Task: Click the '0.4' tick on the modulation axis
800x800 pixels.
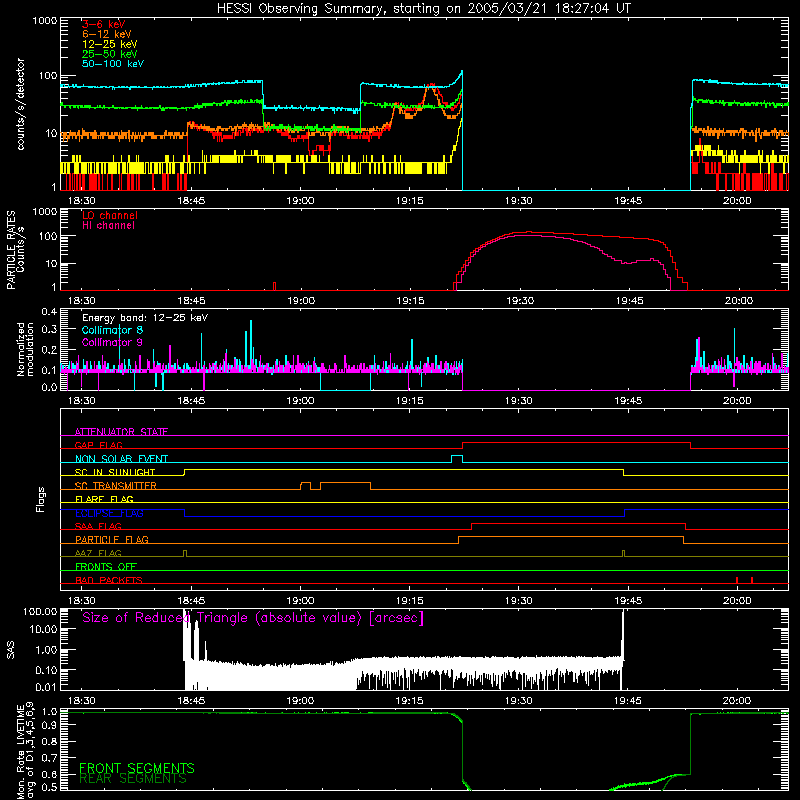Action: click(49, 312)
